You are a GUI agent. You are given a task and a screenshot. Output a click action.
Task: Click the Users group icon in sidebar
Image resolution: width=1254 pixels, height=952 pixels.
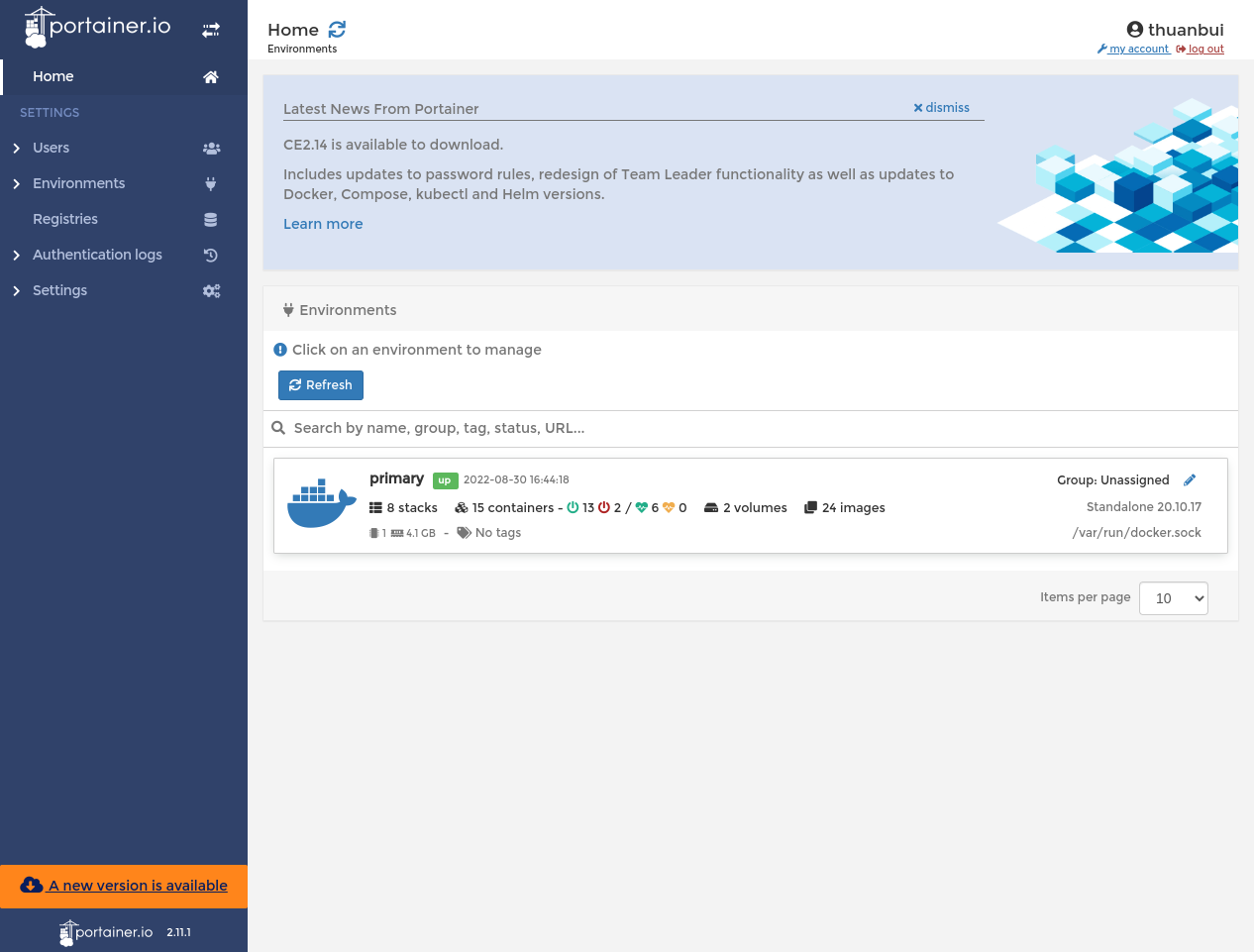coord(211,149)
